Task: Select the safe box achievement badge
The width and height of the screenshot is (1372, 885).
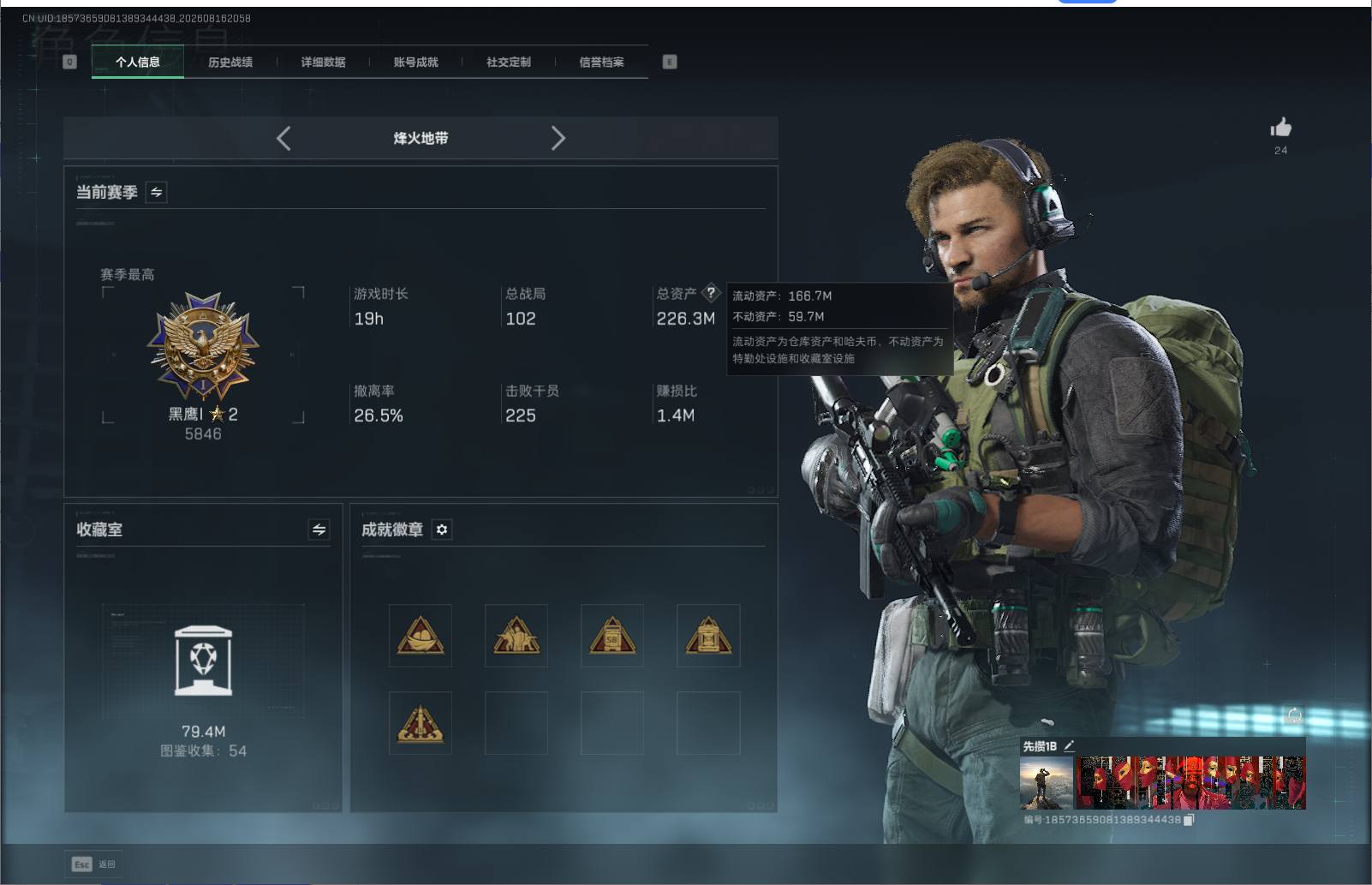Action: [708, 636]
